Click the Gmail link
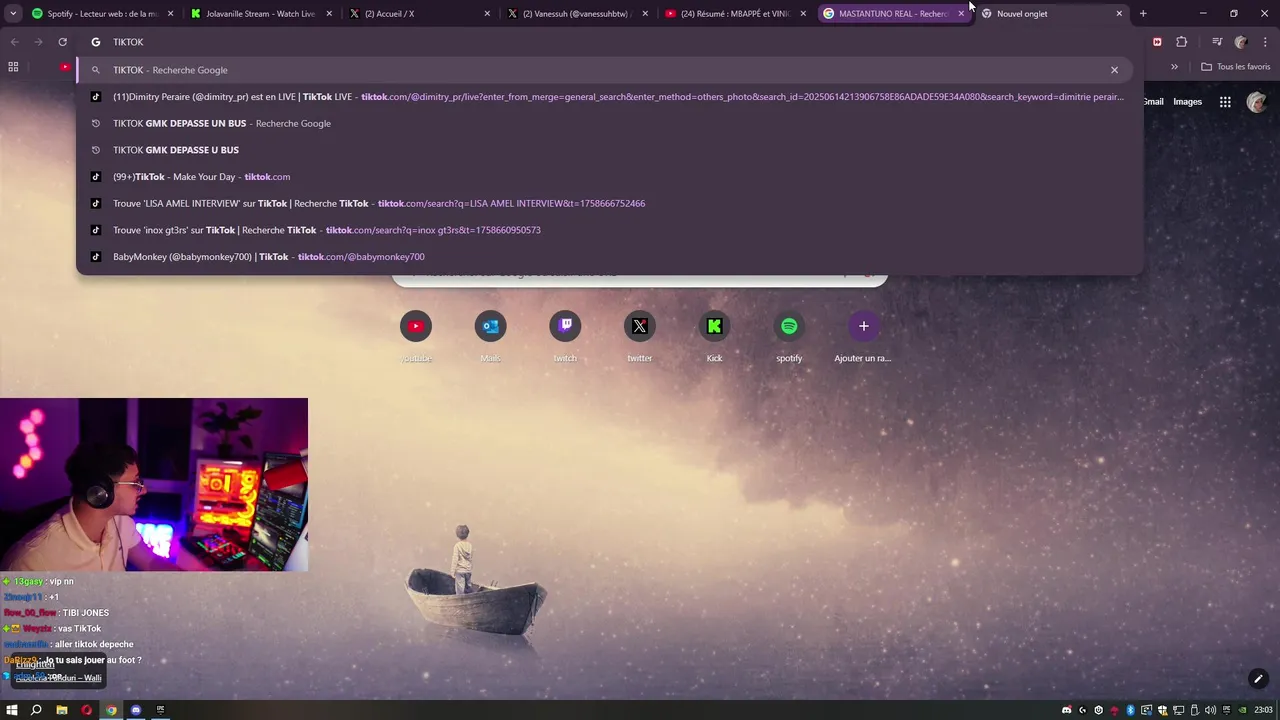Screen dimensions: 1280x720 (x=1153, y=102)
